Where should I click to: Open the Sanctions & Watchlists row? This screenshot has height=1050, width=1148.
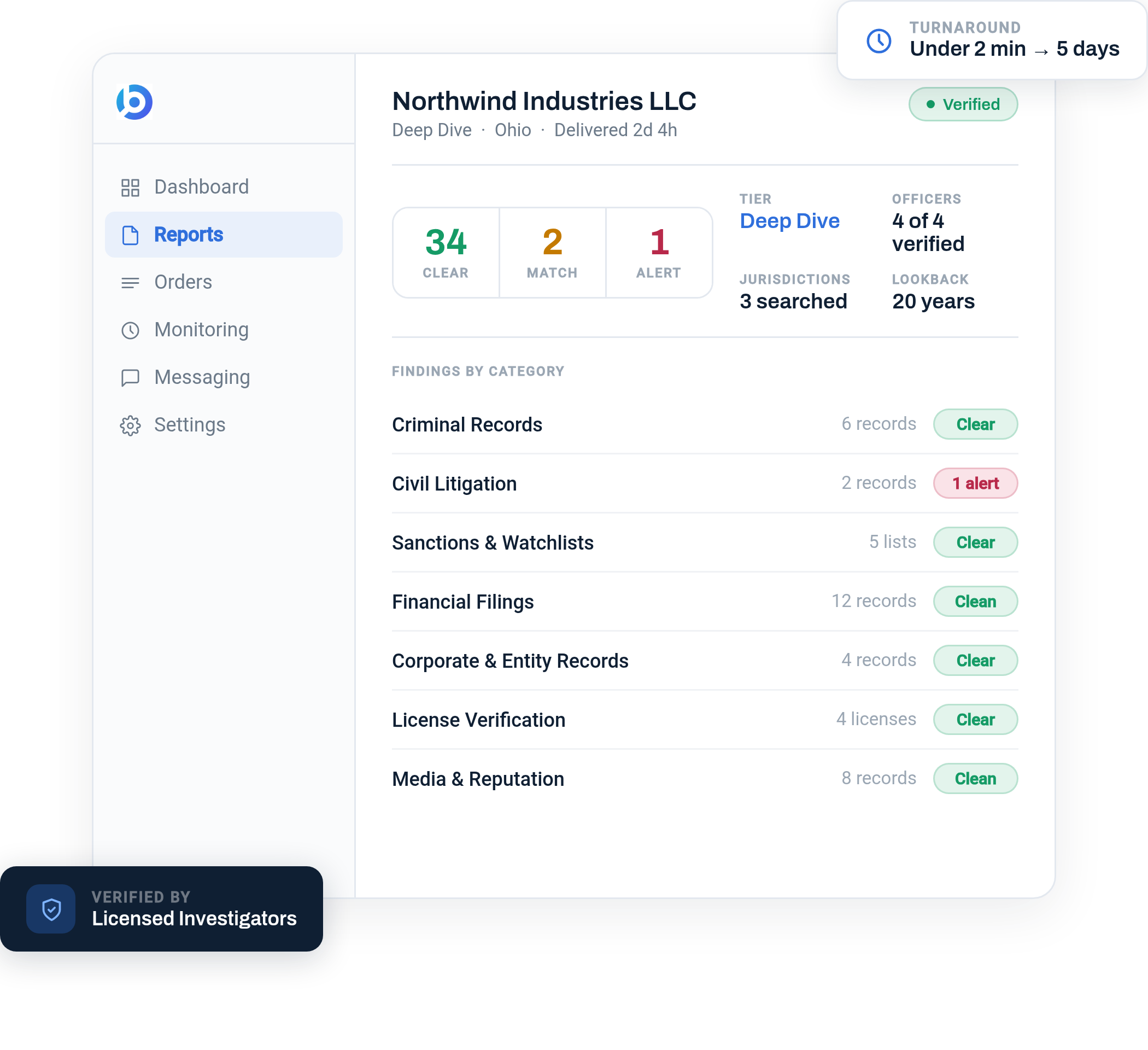(x=705, y=542)
